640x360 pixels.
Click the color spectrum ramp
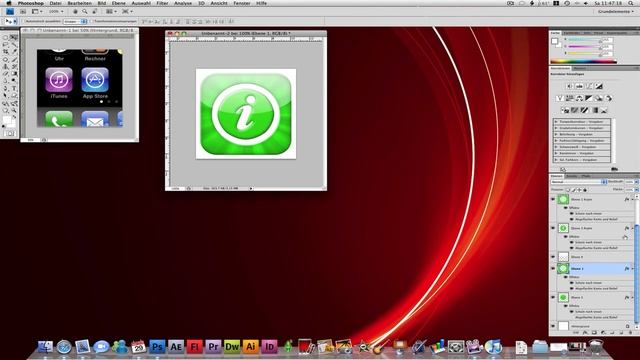pos(583,61)
